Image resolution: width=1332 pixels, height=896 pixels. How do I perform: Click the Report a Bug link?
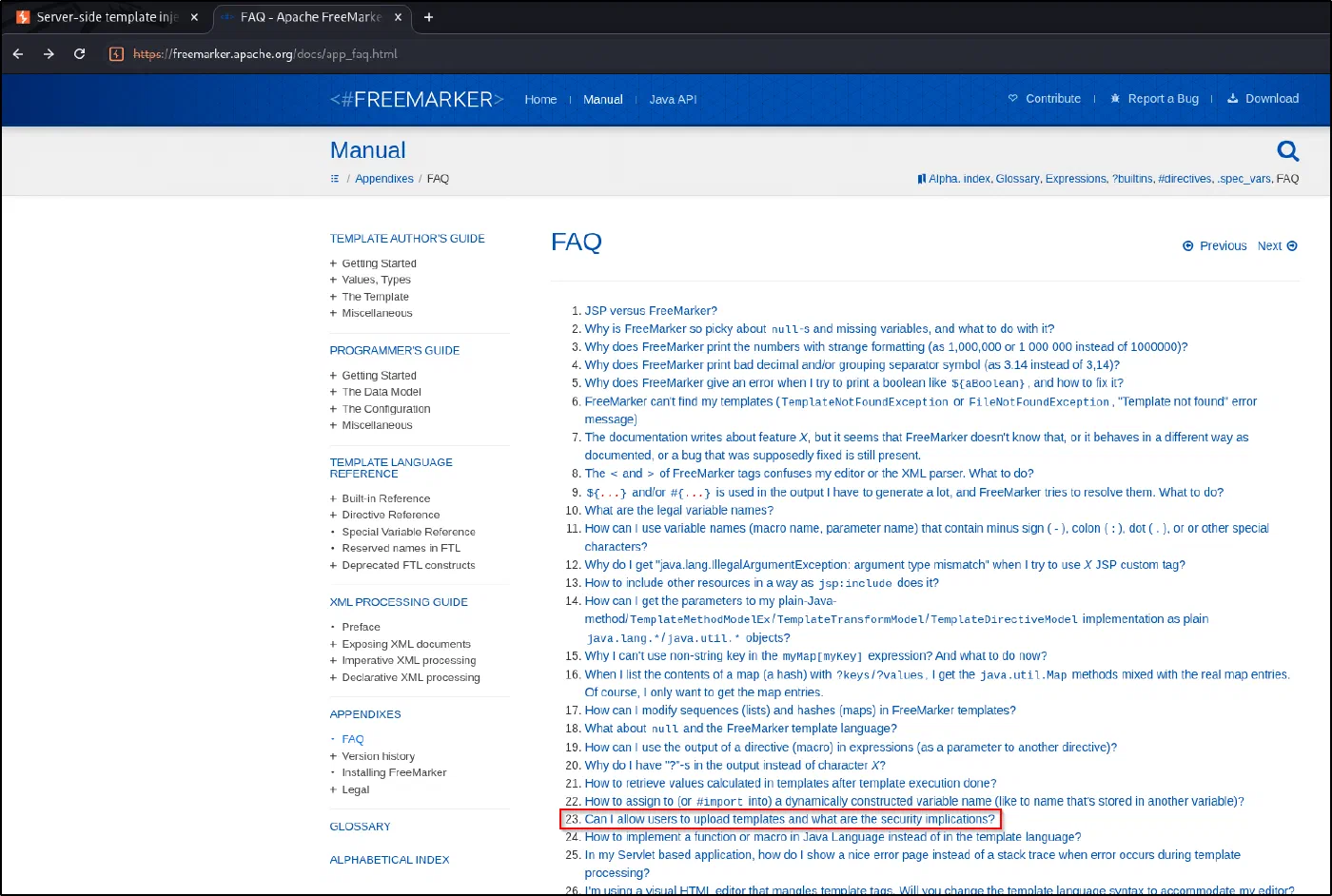point(1154,99)
